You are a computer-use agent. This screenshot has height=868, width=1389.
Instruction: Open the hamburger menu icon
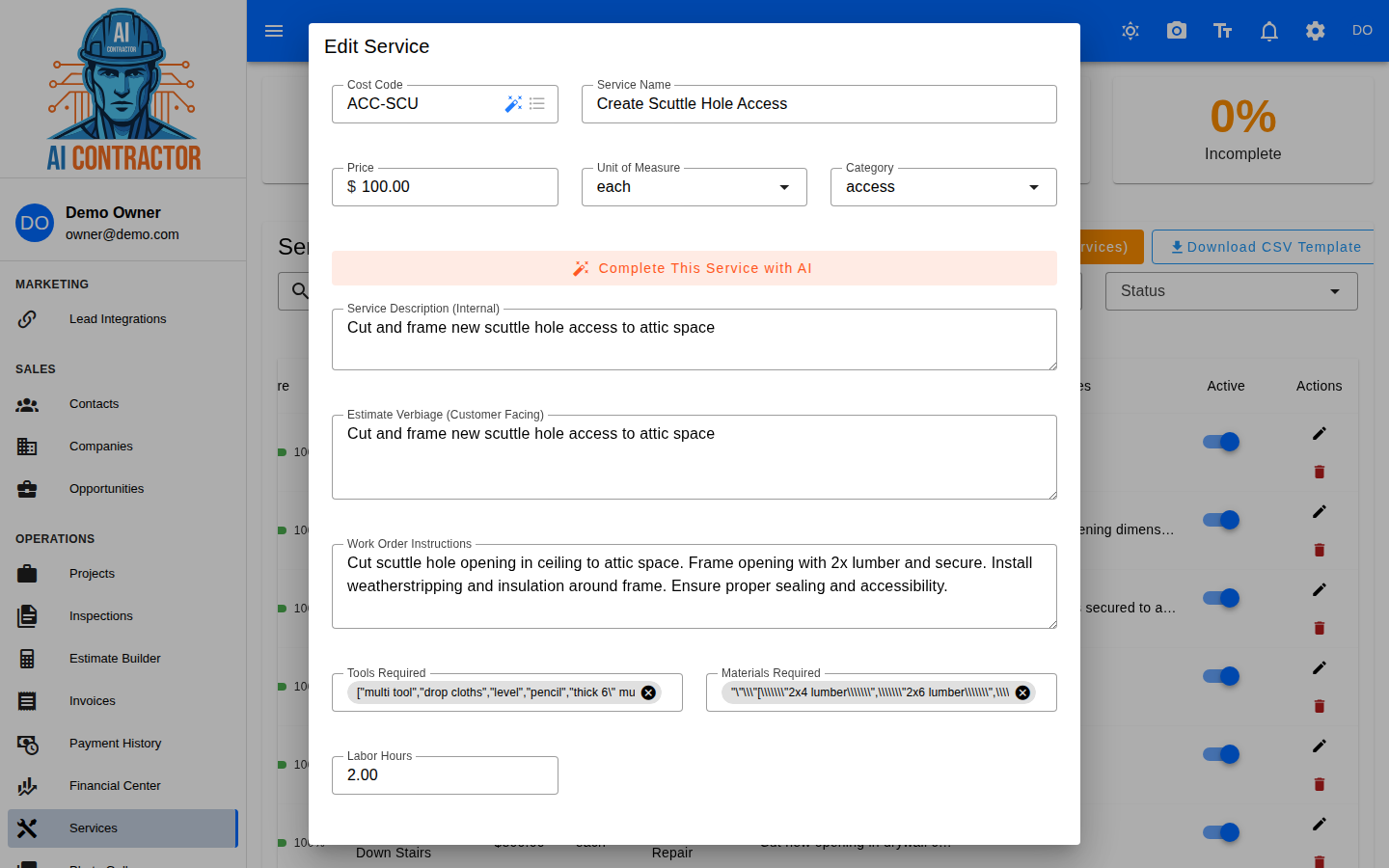tap(274, 31)
